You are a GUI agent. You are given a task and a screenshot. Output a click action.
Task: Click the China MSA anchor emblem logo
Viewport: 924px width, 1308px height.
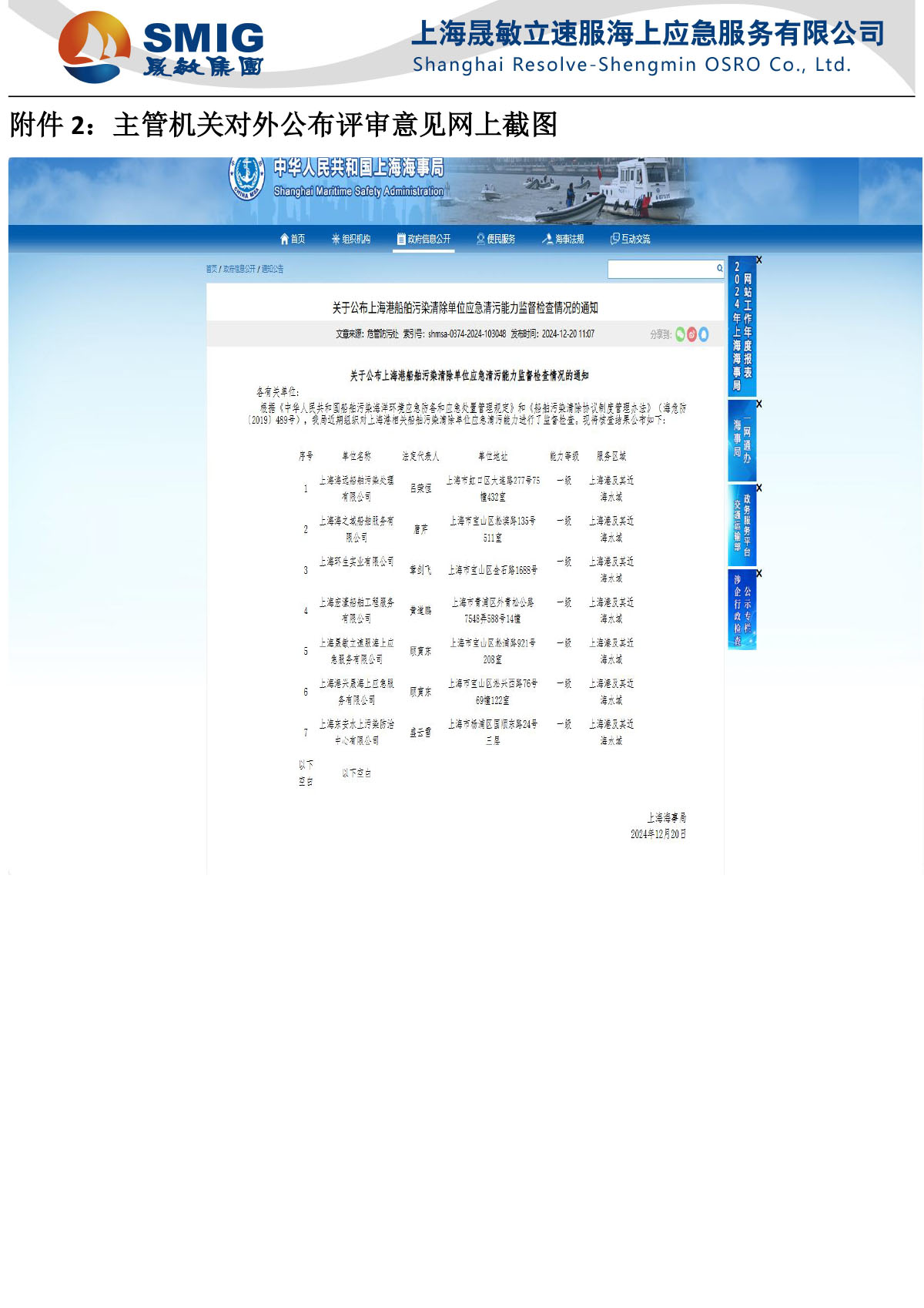coord(246,178)
